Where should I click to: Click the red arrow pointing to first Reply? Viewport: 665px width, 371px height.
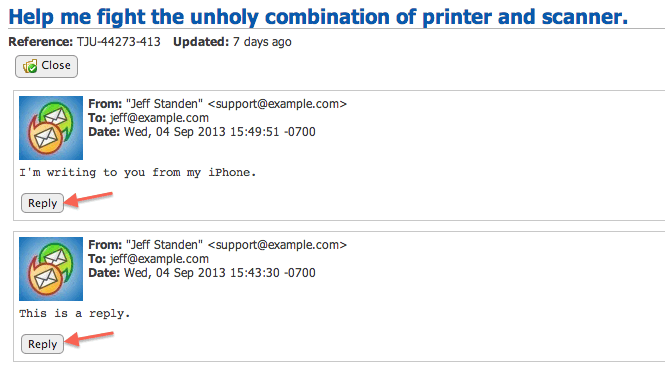[x=89, y=199]
